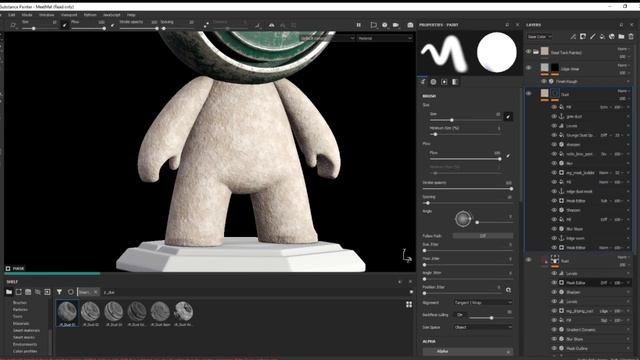Click the symmetry icon in top toolbar
This screenshot has height=360, width=640.
pos(271,25)
